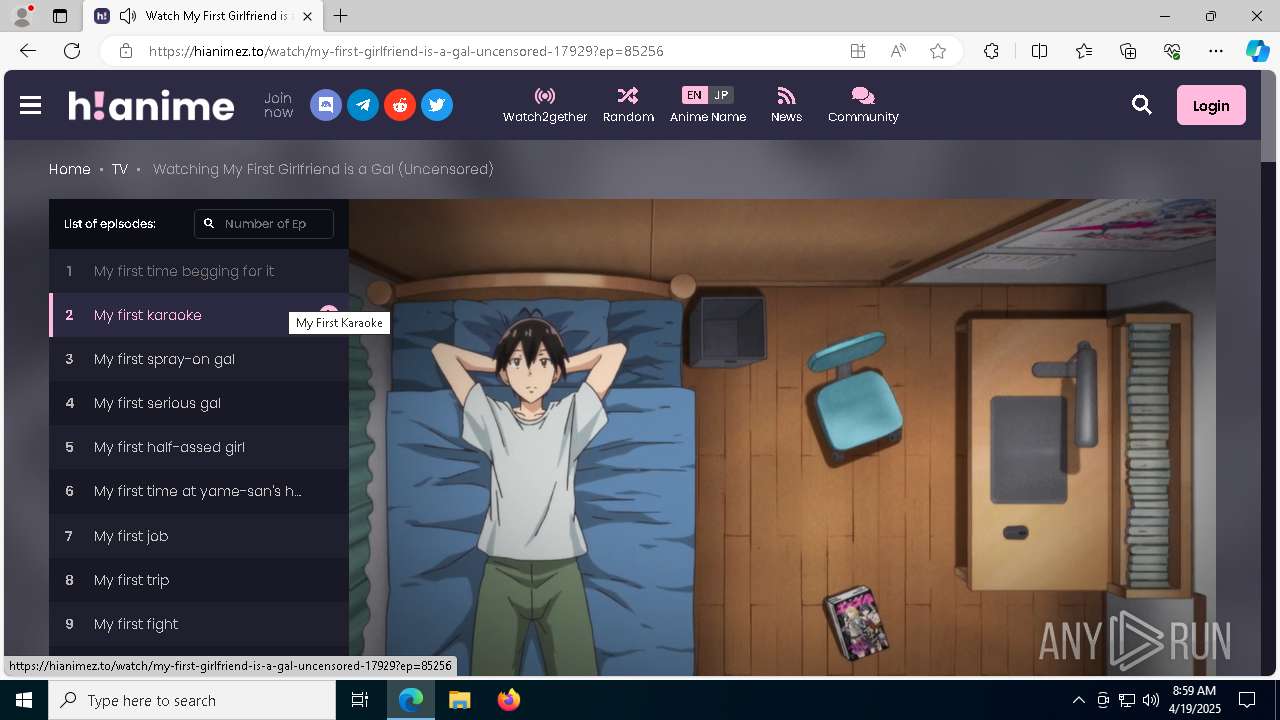Pick a Random anime

point(628,105)
